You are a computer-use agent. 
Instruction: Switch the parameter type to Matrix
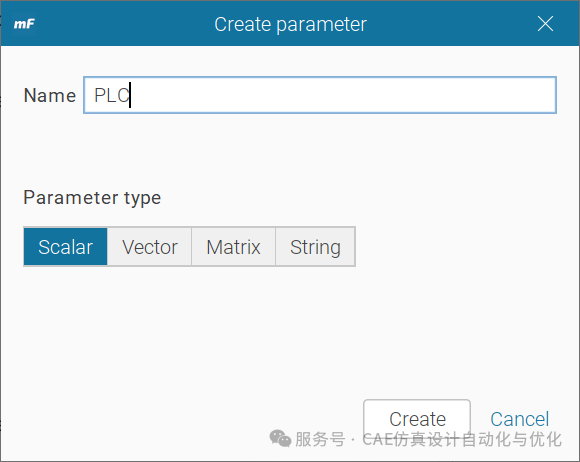click(233, 247)
